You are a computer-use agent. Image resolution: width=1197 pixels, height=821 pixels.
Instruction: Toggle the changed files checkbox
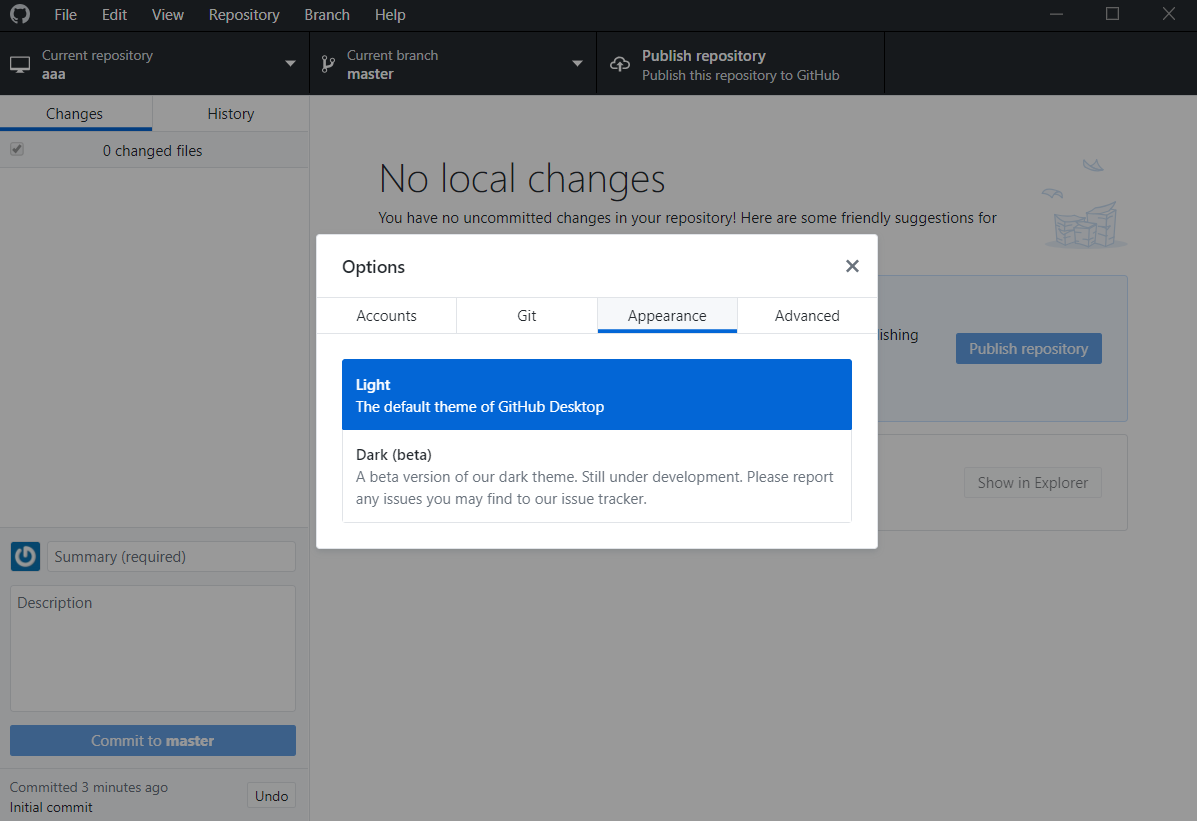click(x=17, y=150)
